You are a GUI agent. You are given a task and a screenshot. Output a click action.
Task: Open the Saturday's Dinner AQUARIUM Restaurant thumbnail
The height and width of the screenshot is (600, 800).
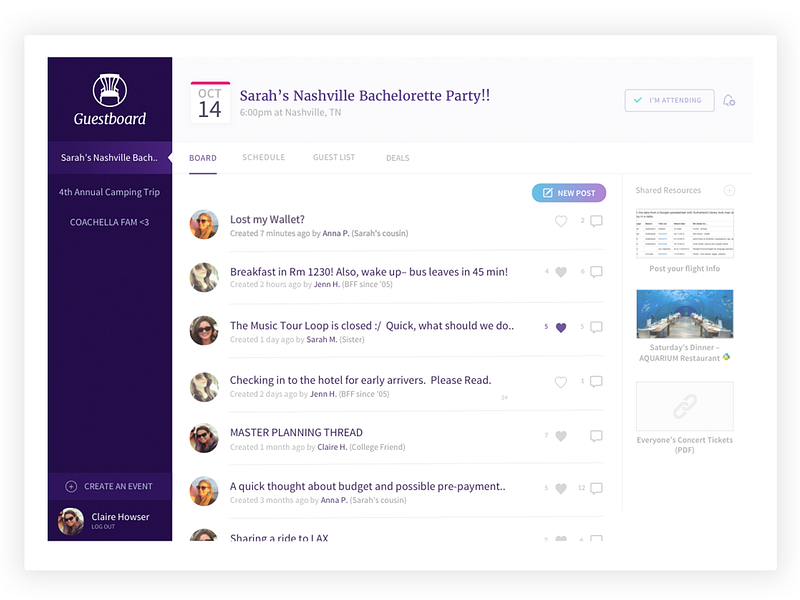coord(684,313)
